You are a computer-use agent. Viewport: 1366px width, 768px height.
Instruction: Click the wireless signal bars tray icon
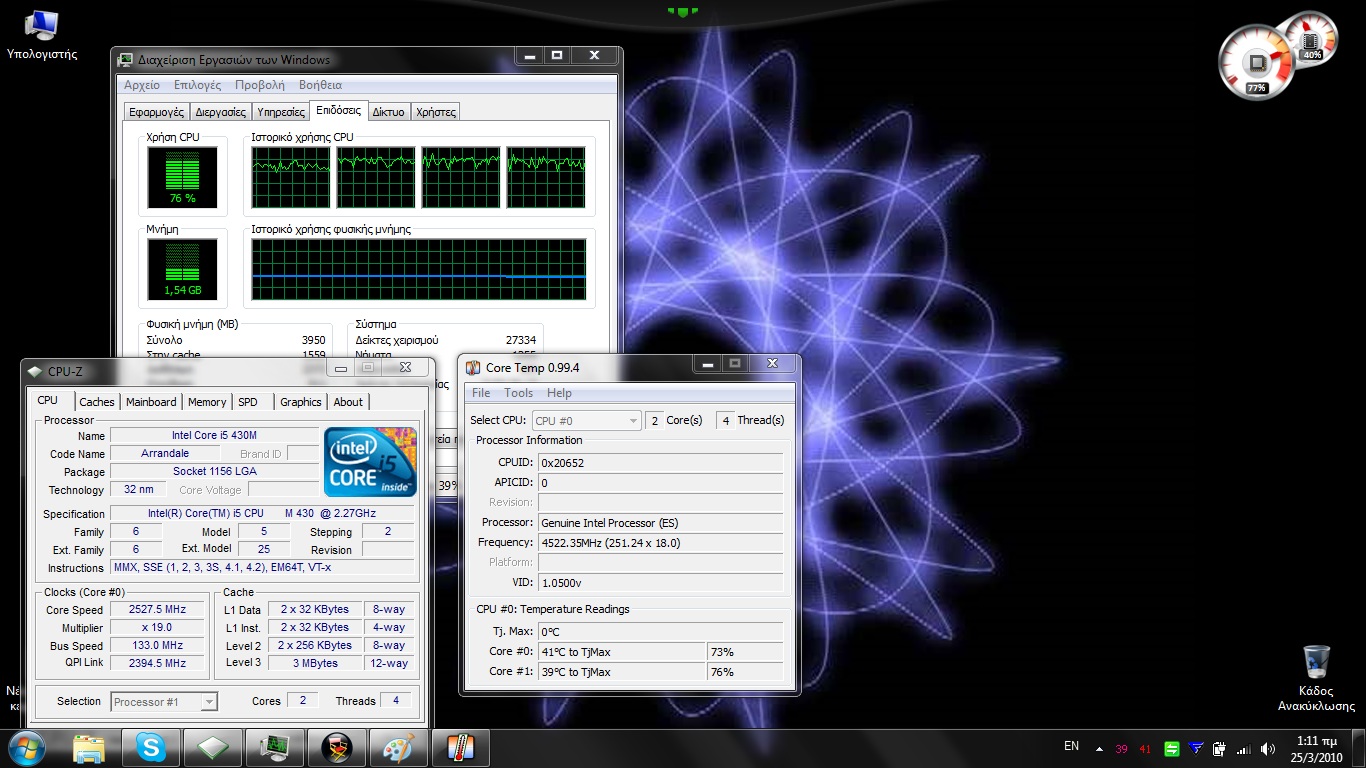pos(1244,748)
